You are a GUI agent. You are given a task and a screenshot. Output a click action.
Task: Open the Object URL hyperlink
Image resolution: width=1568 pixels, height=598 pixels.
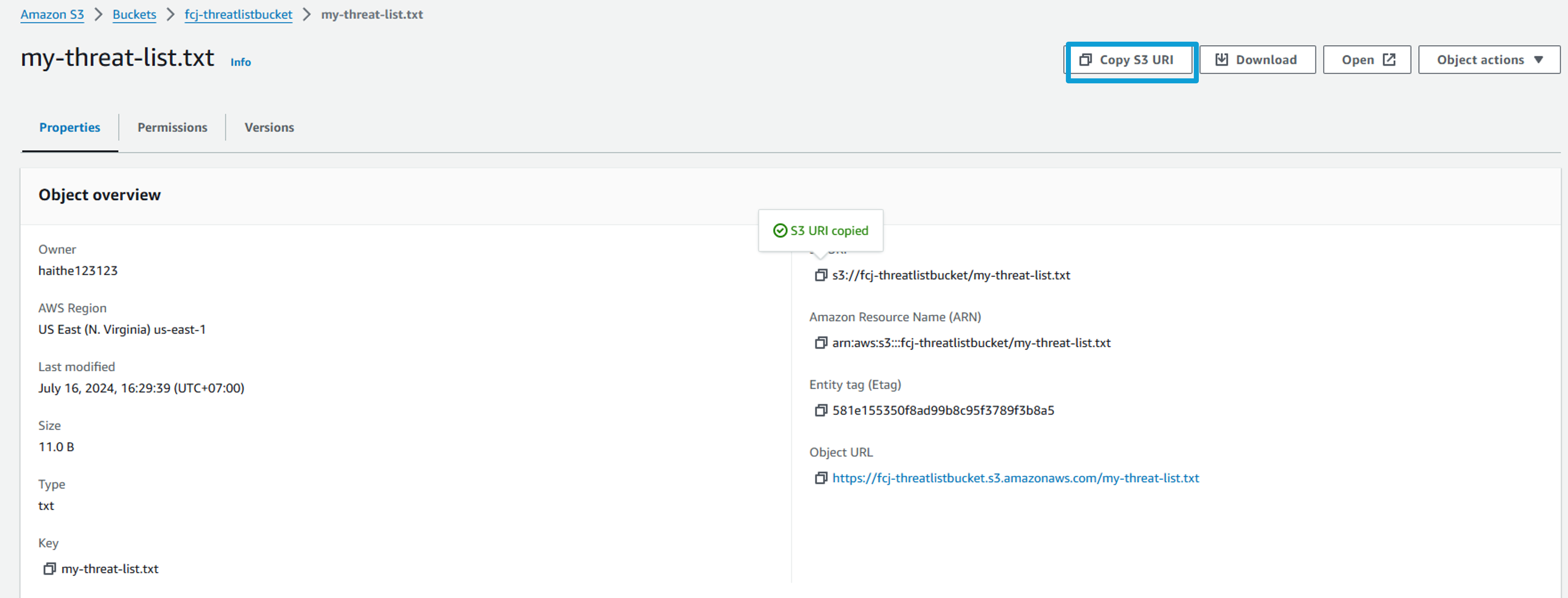coord(1015,478)
